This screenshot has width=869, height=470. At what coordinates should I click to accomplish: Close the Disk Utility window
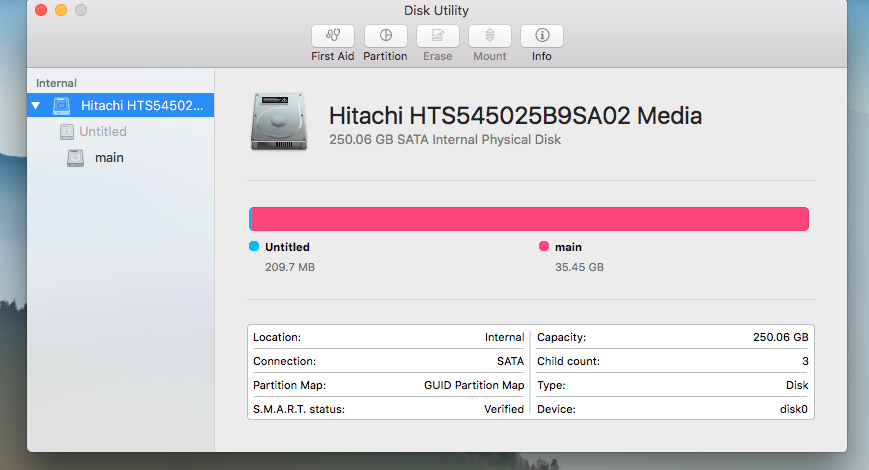tap(41, 10)
